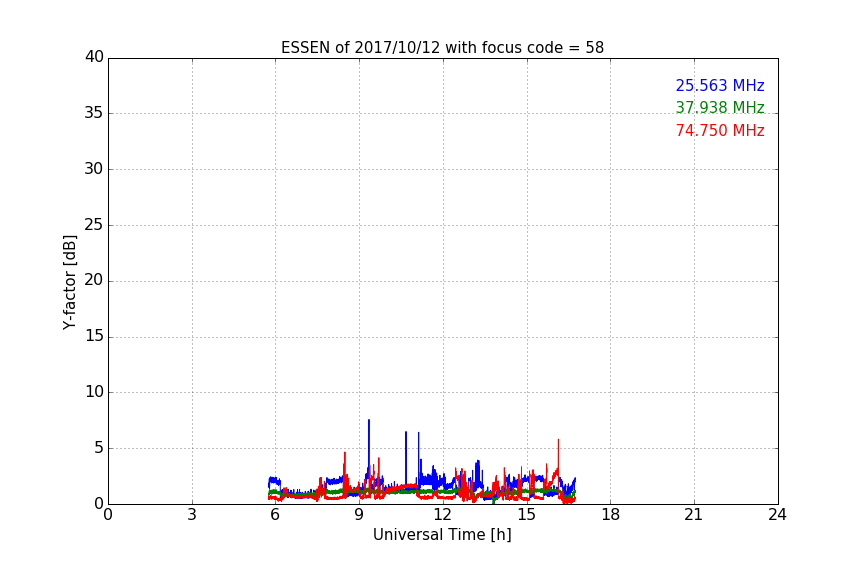Click the x-axis tick label 21

coord(694,515)
